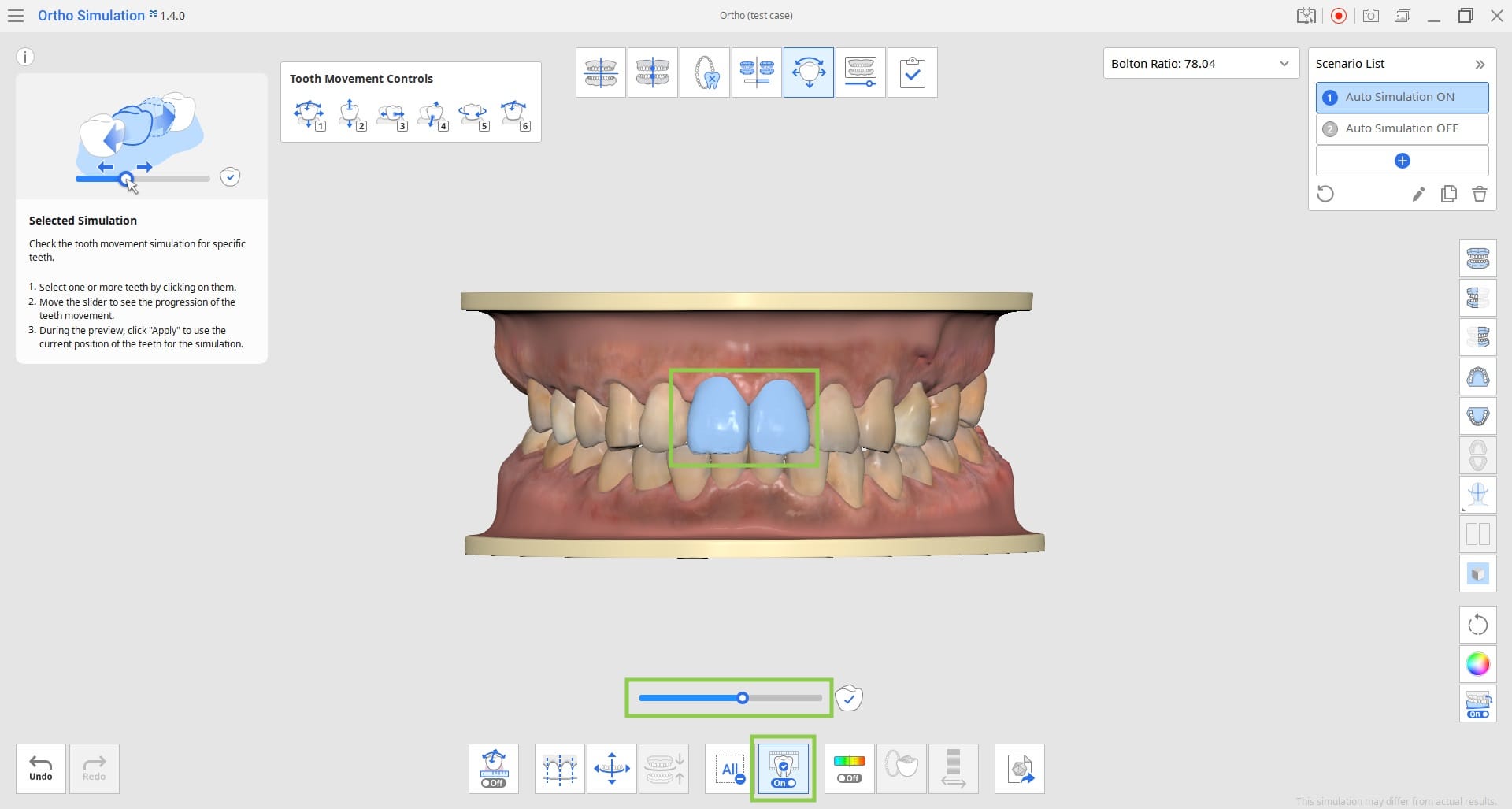Click the tooth movement progression slider handle
Screen dimensions: 1512x809
pyautogui.click(x=743, y=698)
